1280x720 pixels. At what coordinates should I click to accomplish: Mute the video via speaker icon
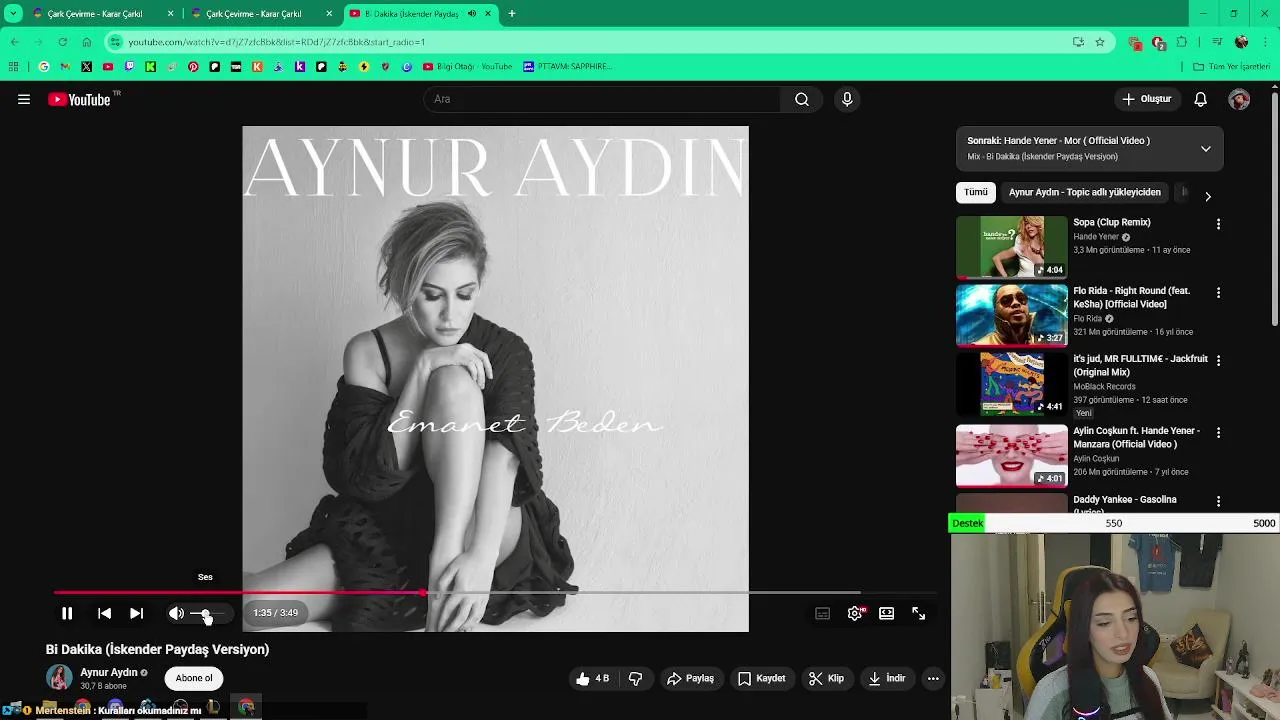[176, 613]
